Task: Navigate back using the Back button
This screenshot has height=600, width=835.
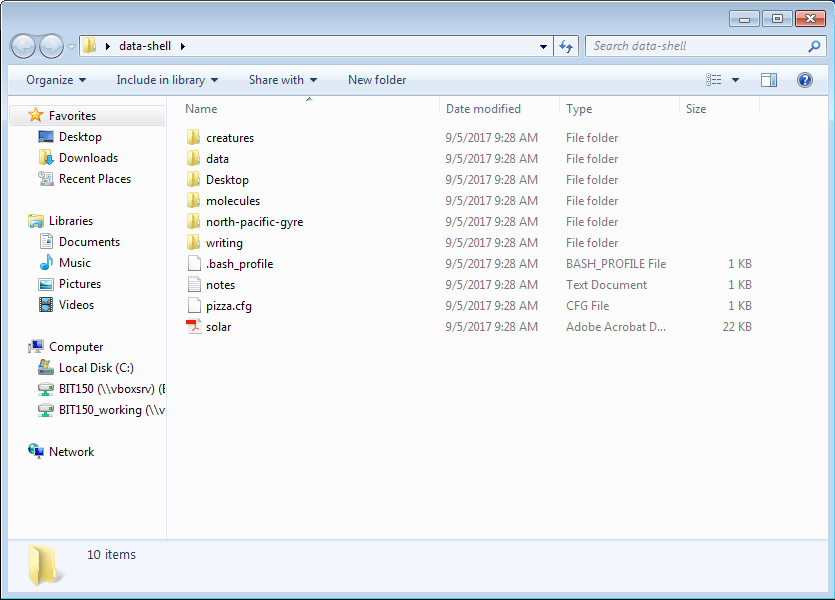Action: 22,45
